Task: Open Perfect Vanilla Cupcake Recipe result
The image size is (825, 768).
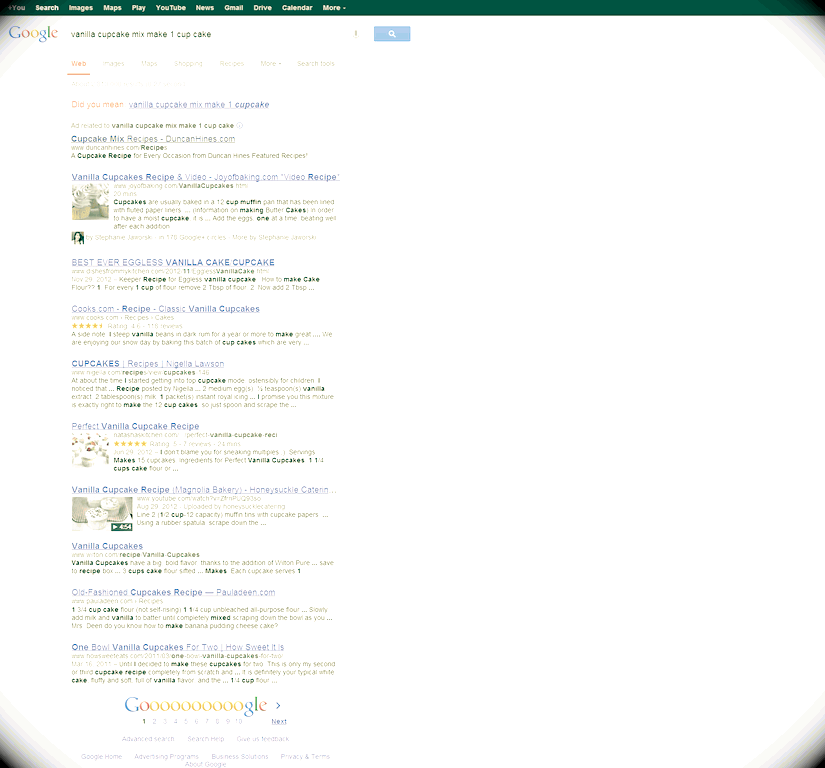Action: [x=135, y=426]
